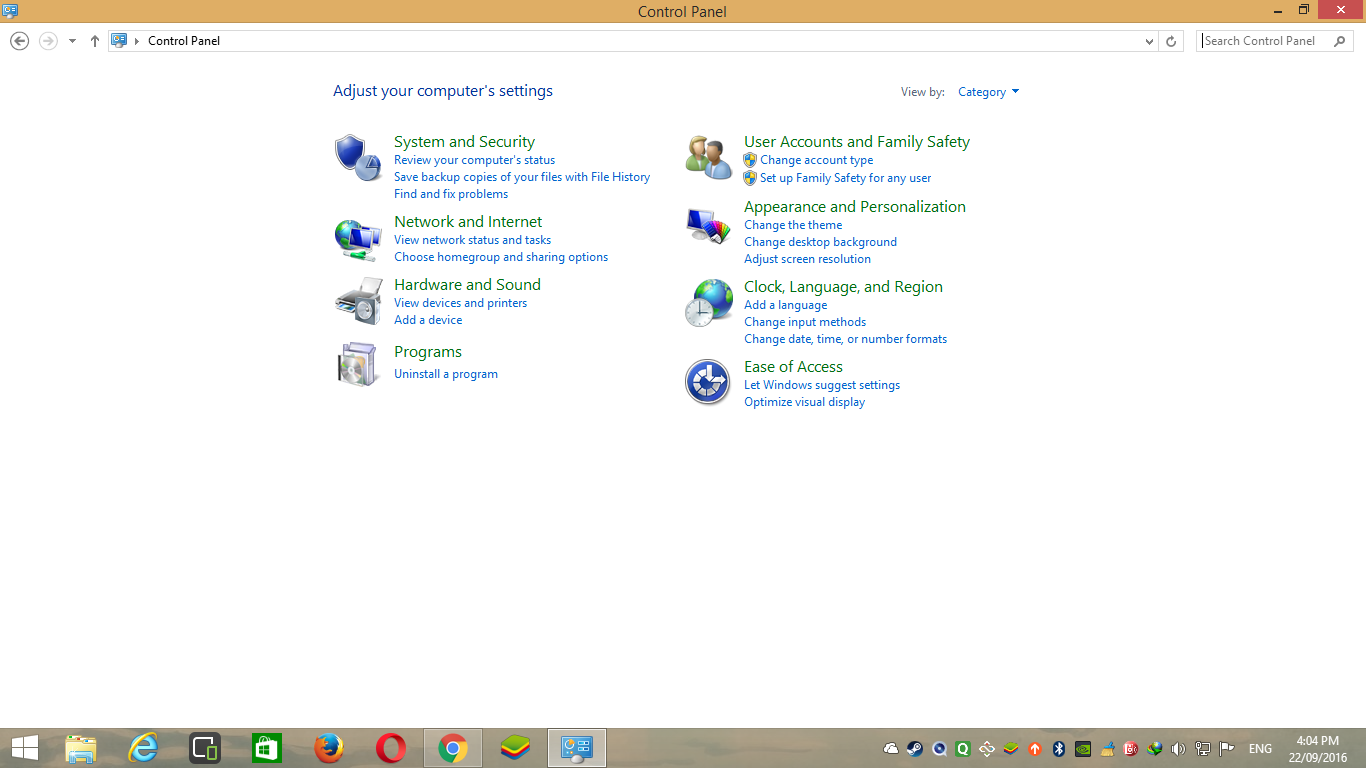Open Clock, Language, and Region heading

click(843, 287)
